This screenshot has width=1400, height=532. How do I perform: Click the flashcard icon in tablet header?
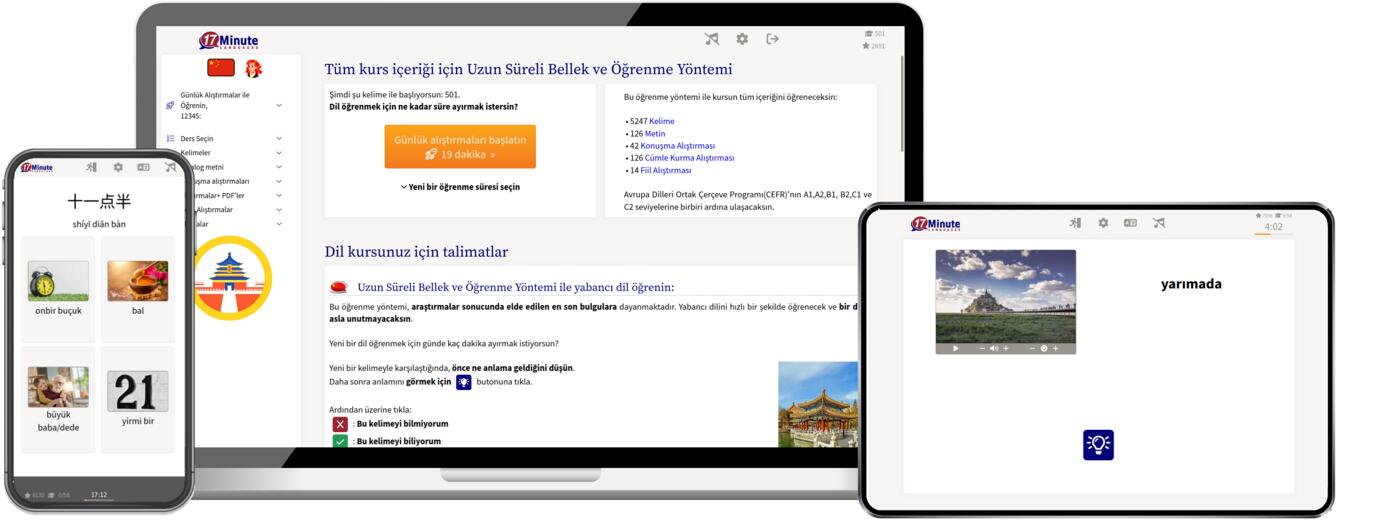[x=1130, y=223]
